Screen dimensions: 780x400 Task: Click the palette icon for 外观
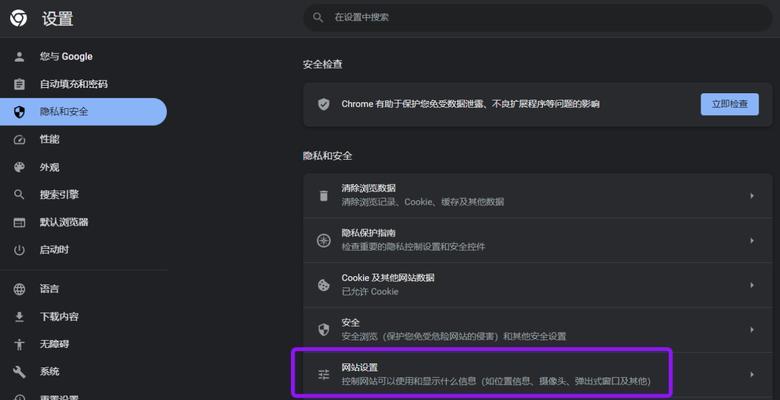pyautogui.click(x=19, y=167)
